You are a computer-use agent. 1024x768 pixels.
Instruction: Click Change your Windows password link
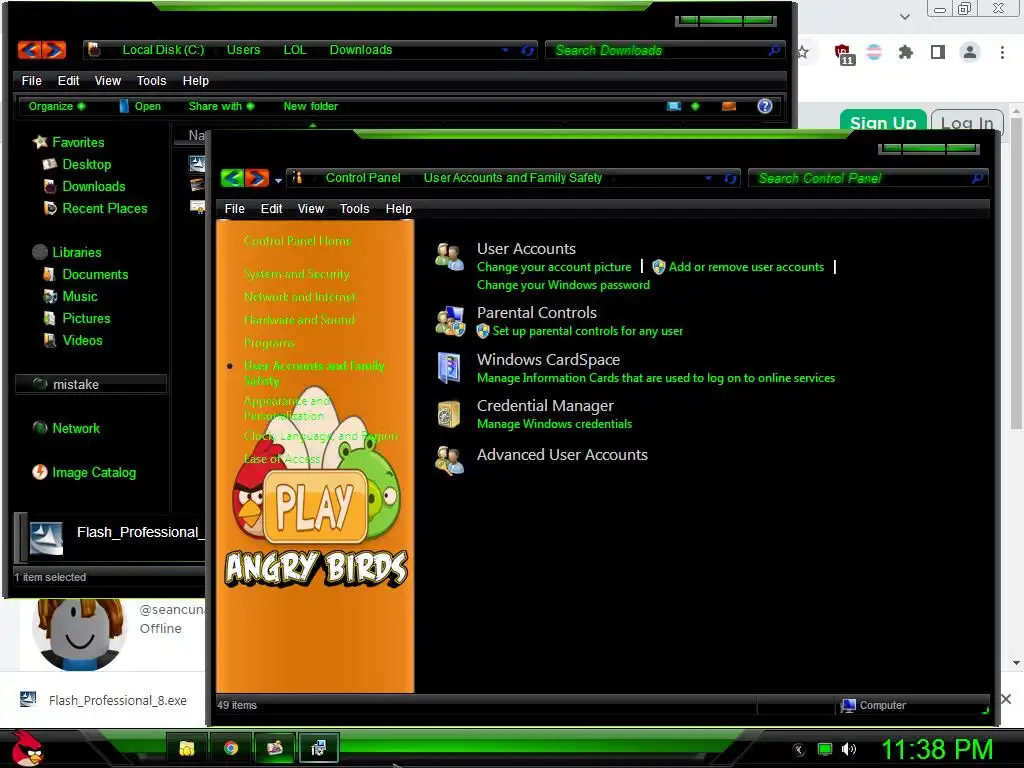pyautogui.click(x=563, y=285)
